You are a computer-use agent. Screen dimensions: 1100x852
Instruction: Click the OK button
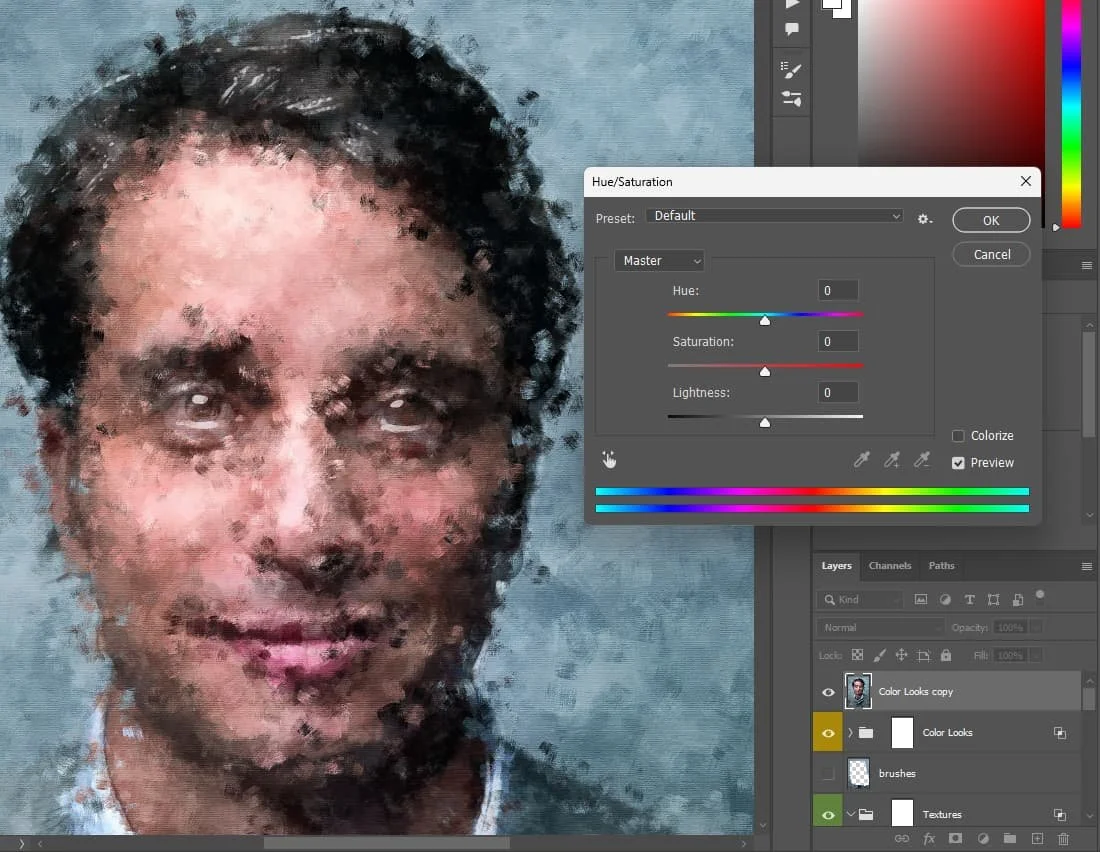990,220
